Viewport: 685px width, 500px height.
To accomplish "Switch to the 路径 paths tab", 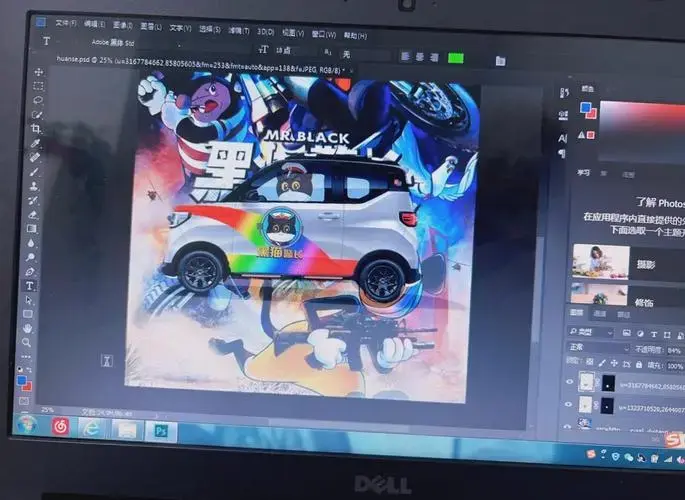I will tap(623, 314).
